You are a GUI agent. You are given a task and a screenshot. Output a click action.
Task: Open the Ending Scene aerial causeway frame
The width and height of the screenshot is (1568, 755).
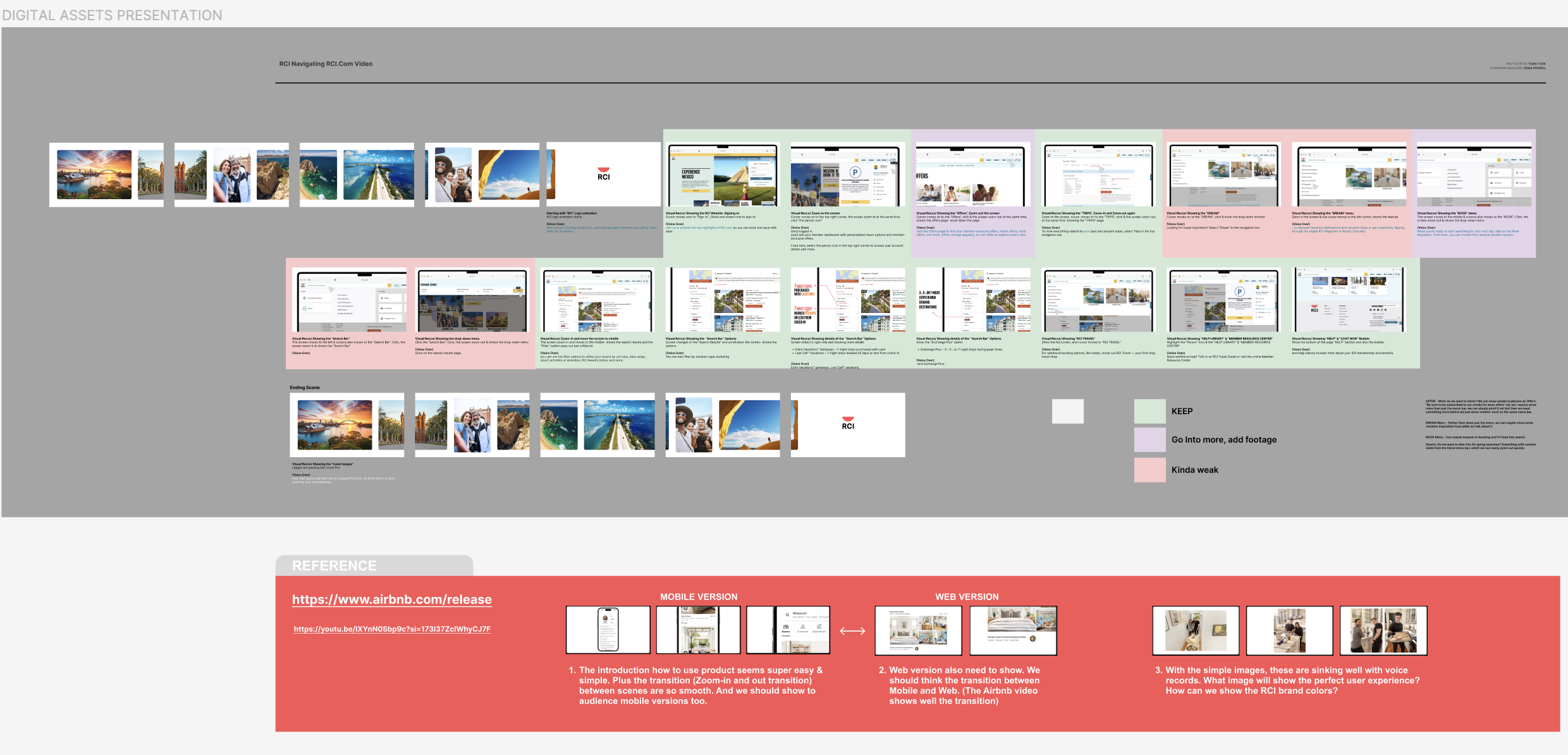(x=597, y=425)
